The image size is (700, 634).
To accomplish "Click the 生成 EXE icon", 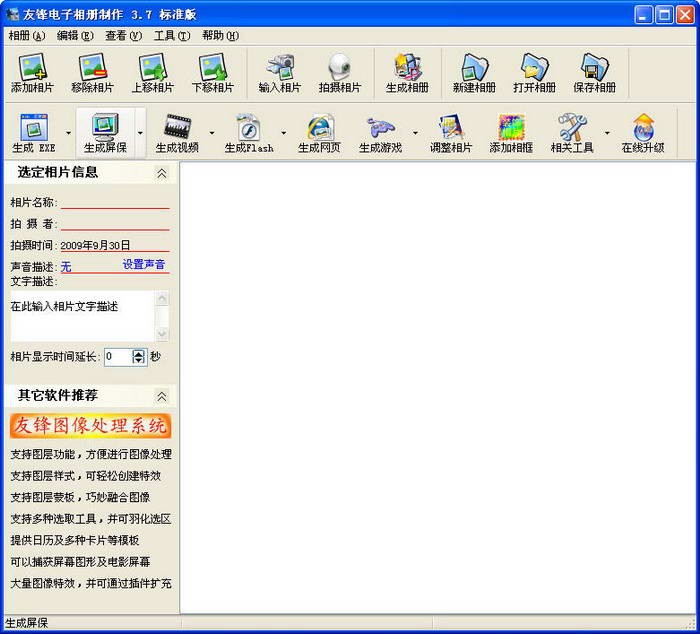I will coord(34,133).
